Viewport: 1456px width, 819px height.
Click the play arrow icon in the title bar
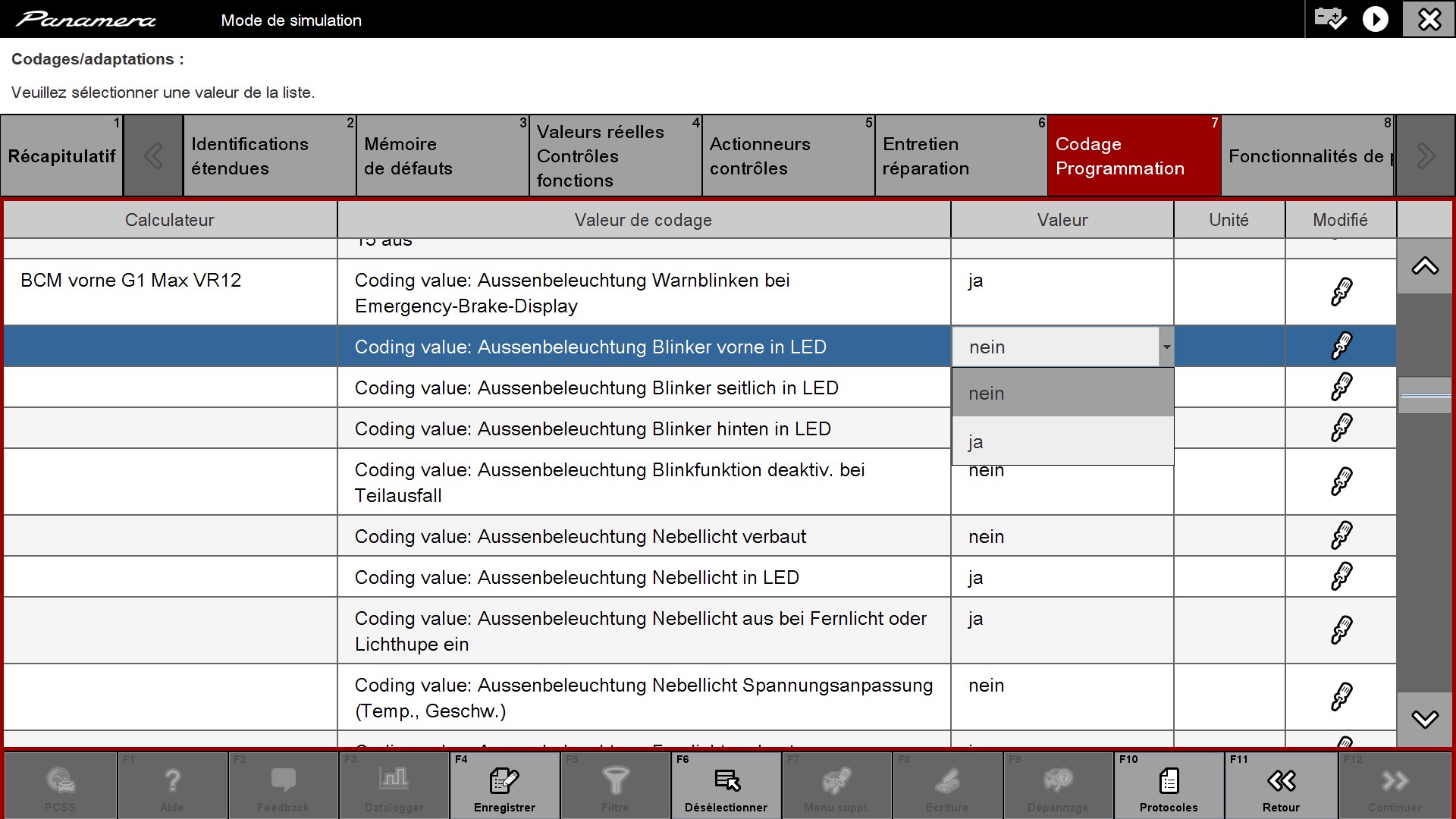(1375, 19)
